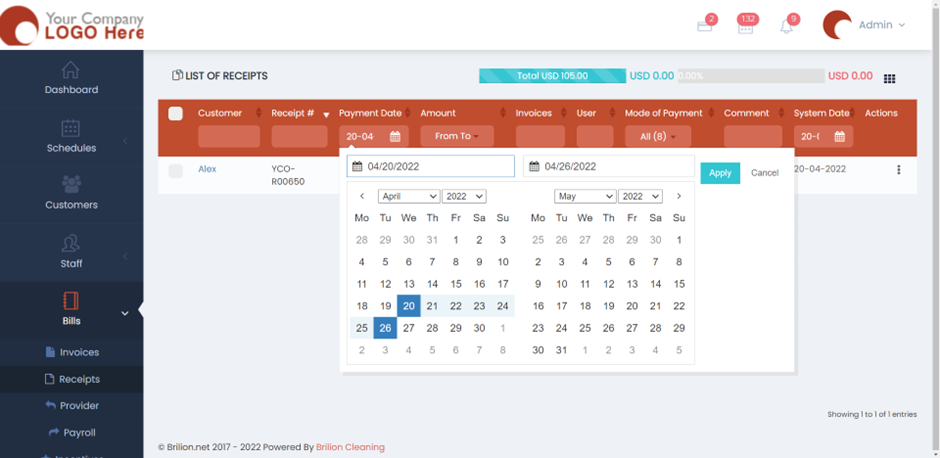Image resolution: width=940 pixels, height=458 pixels.
Task: Go to next month with right arrow
Action: [x=679, y=196]
